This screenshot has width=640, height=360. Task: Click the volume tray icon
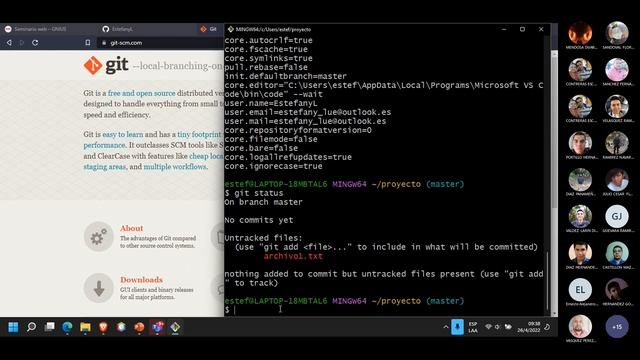pos(498,327)
